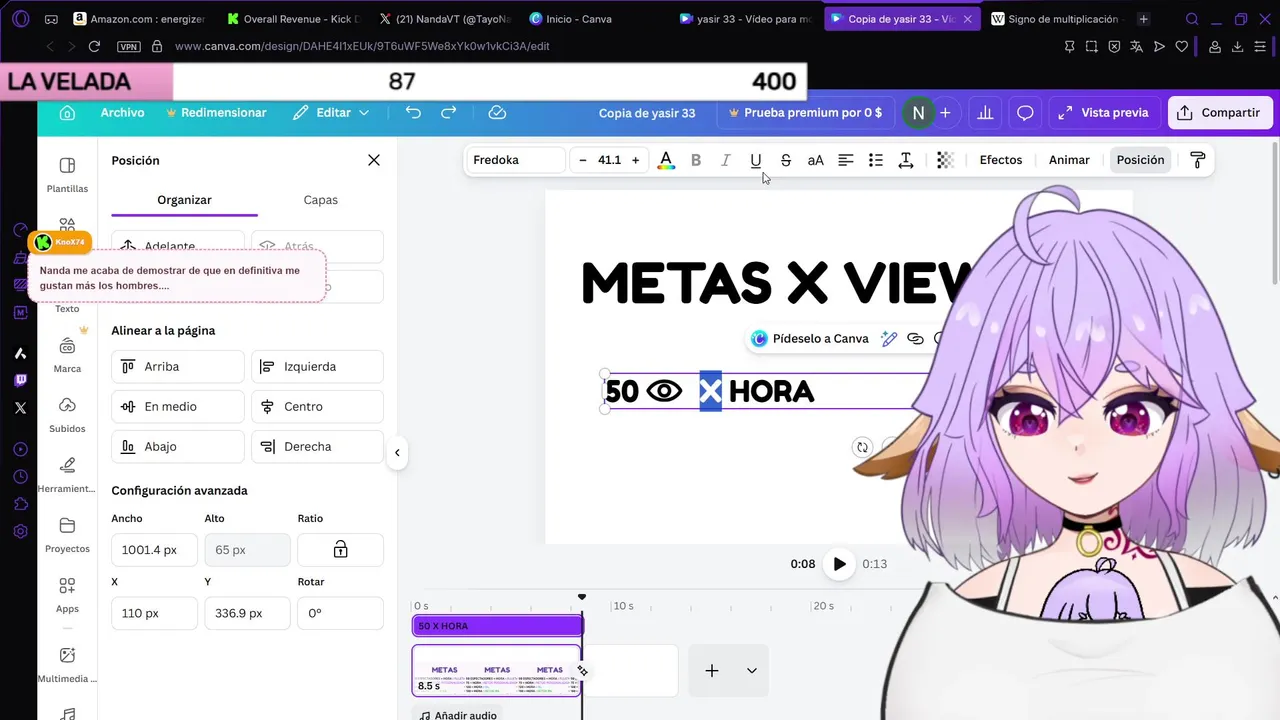
Task: Switch to Capas tab
Action: pos(321,200)
